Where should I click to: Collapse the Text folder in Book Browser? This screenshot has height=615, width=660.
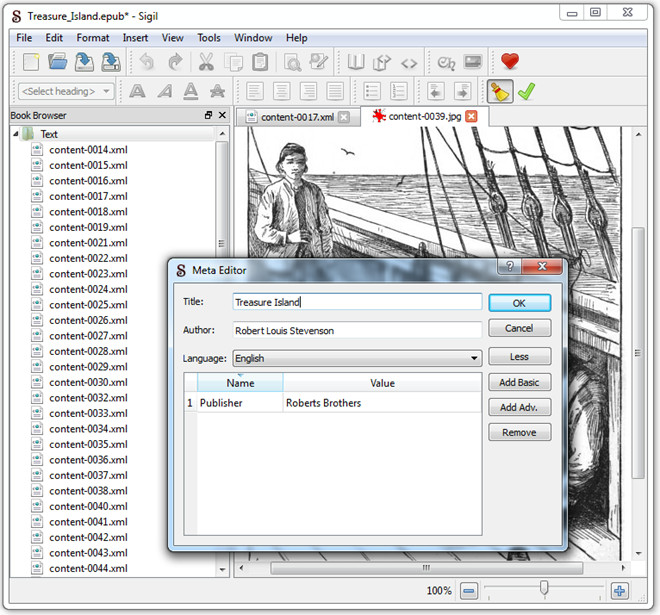click(x=16, y=134)
